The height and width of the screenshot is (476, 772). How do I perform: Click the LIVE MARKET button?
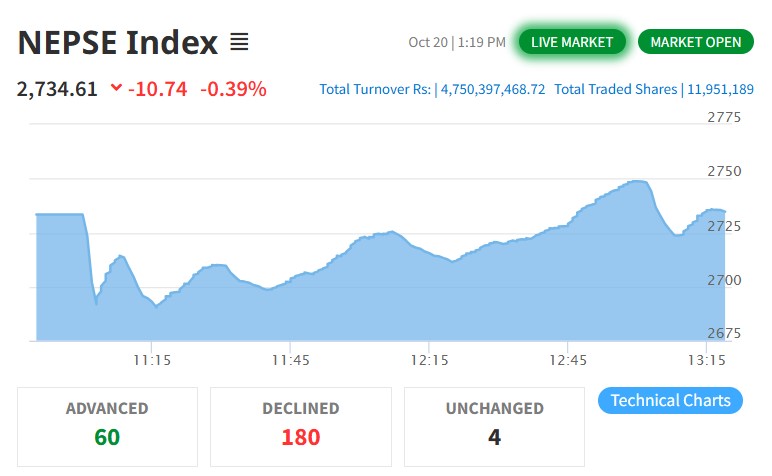(572, 41)
